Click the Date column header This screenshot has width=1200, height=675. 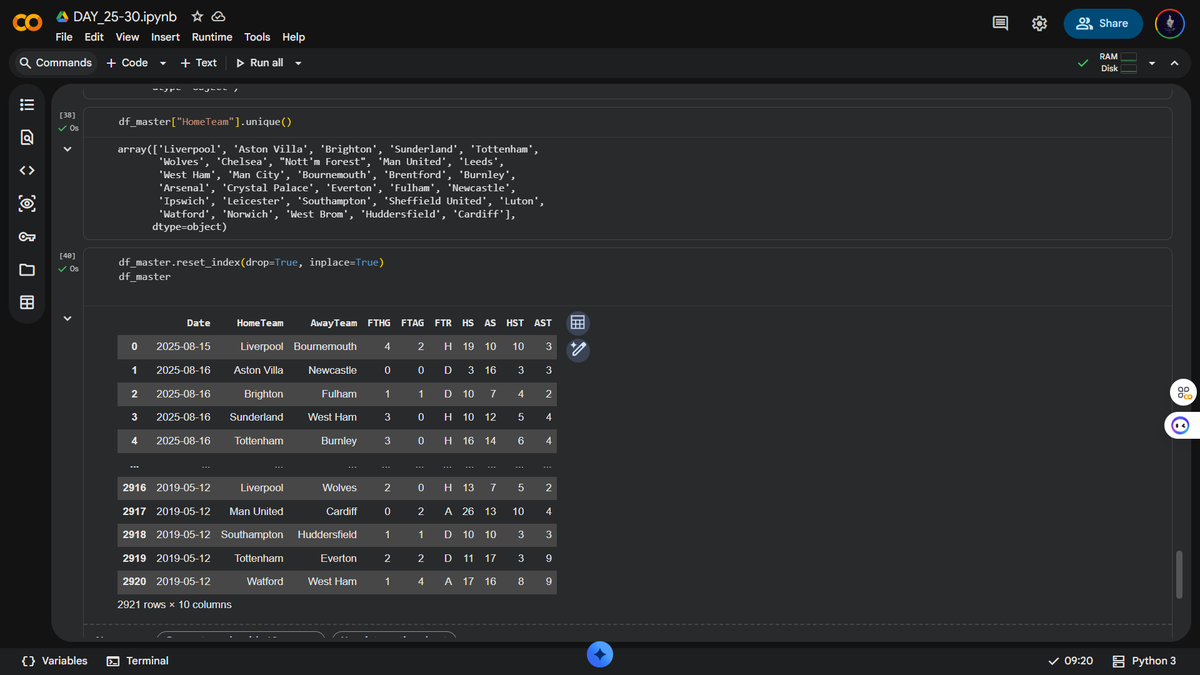click(x=198, y=323)
